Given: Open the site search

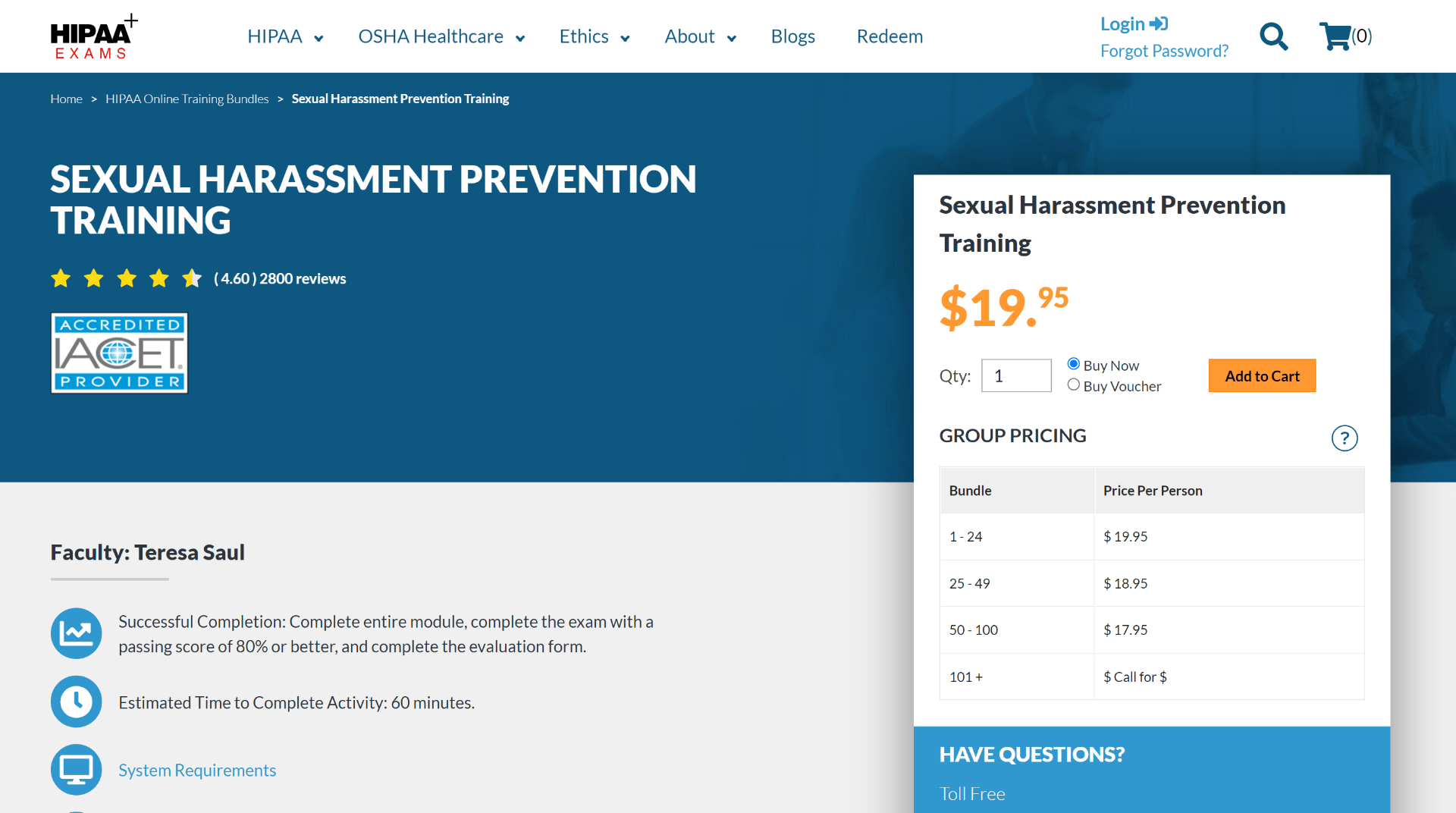Looking at the screenshot, I should click(x=1273, y=36).
